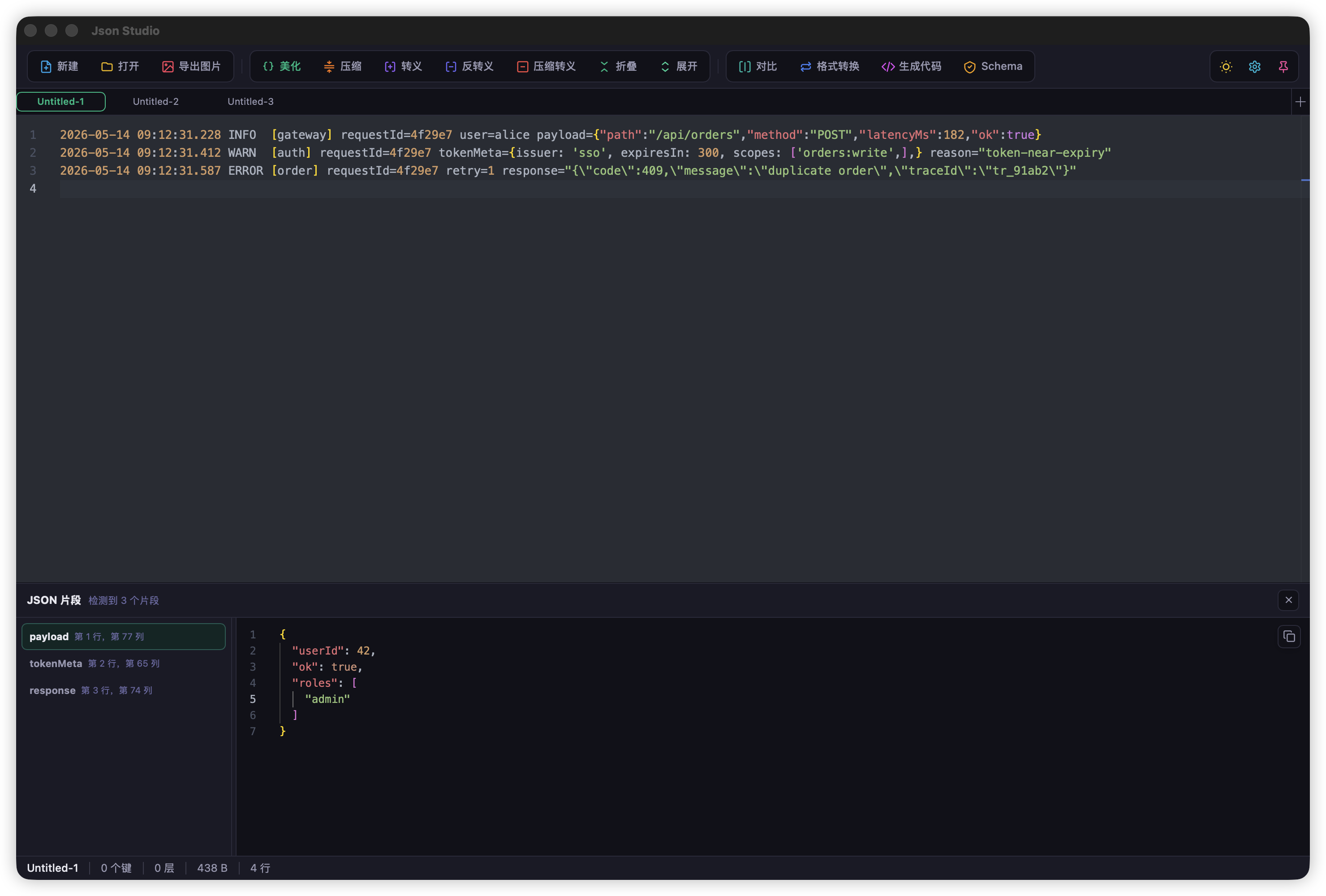Close the JSON 片段 panel

pos(1288,600)
